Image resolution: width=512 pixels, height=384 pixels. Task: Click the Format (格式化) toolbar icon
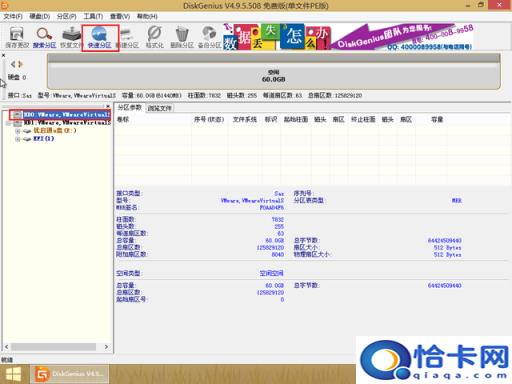tap(154, 37)
